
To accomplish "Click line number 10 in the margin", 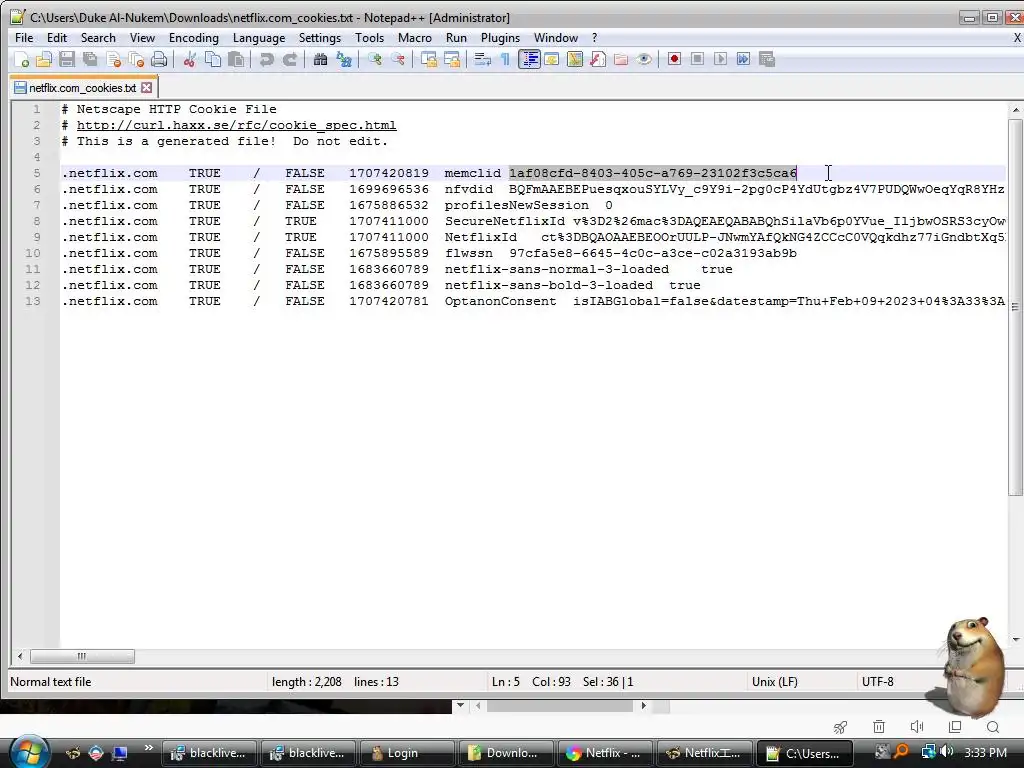I will coord(33,253).
